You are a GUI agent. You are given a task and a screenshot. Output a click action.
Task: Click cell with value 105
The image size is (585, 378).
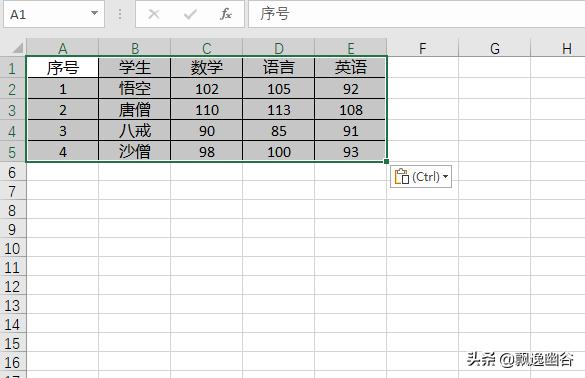tap(279, 89)
